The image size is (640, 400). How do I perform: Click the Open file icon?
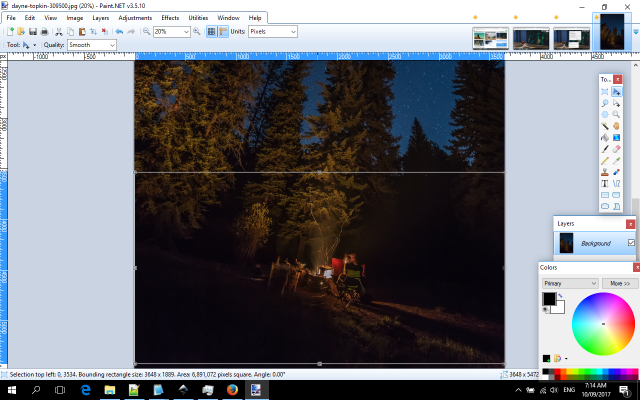coord(21,31)
